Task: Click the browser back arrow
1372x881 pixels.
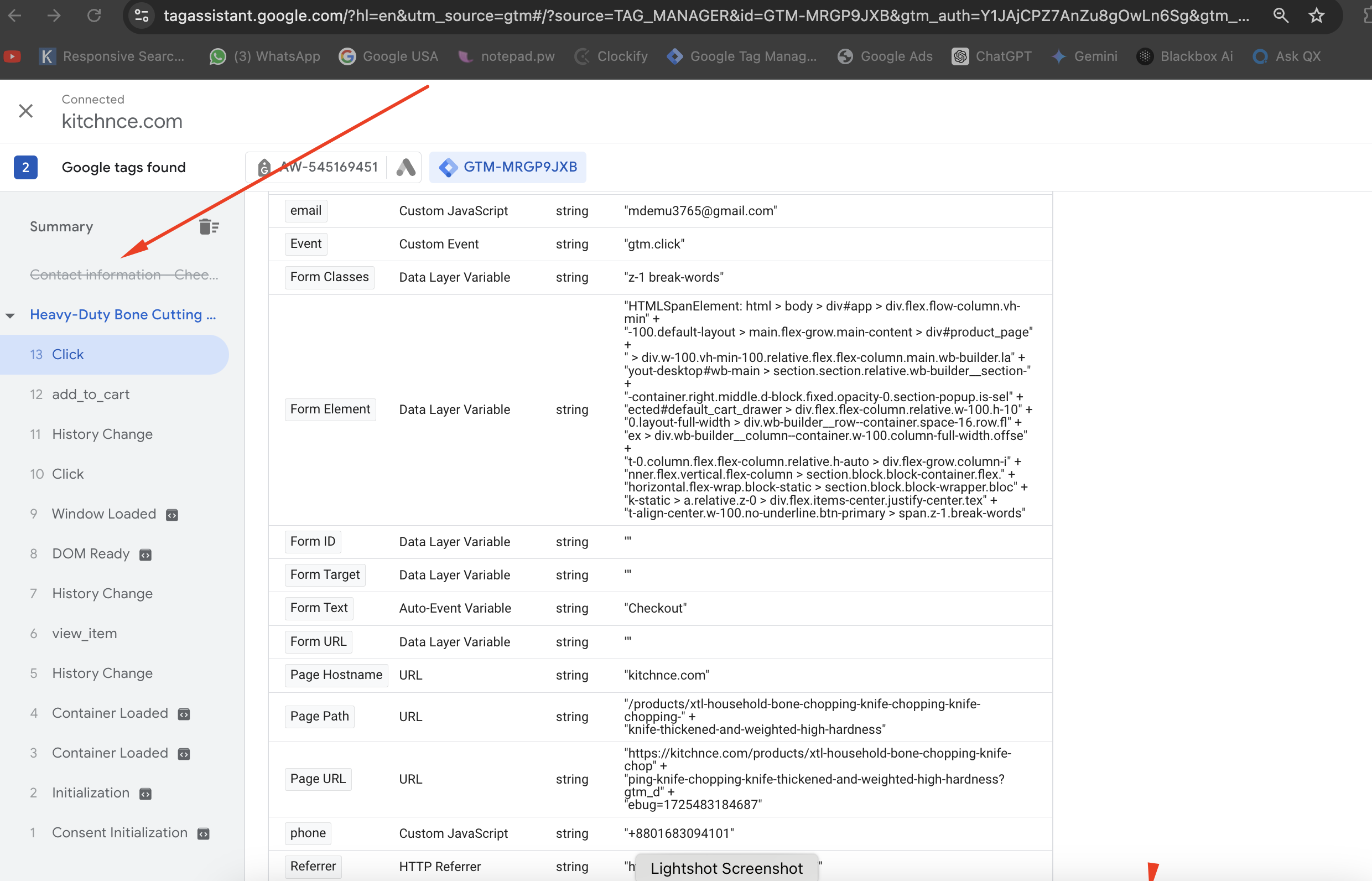Action: 15,15
